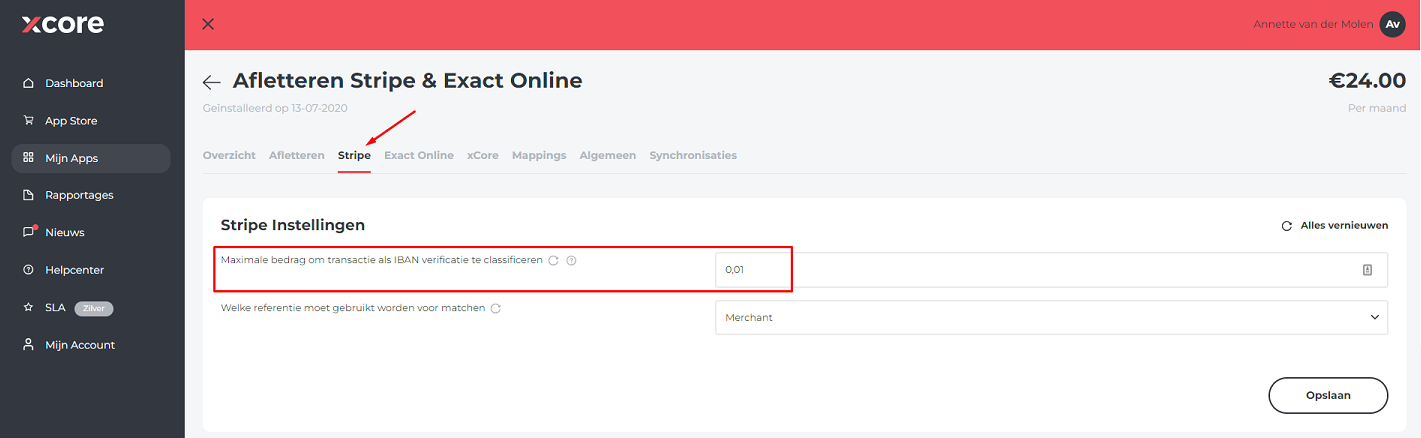Open Mijn Account in sidebar
The image size is (1421, 438).
point(80,345)
